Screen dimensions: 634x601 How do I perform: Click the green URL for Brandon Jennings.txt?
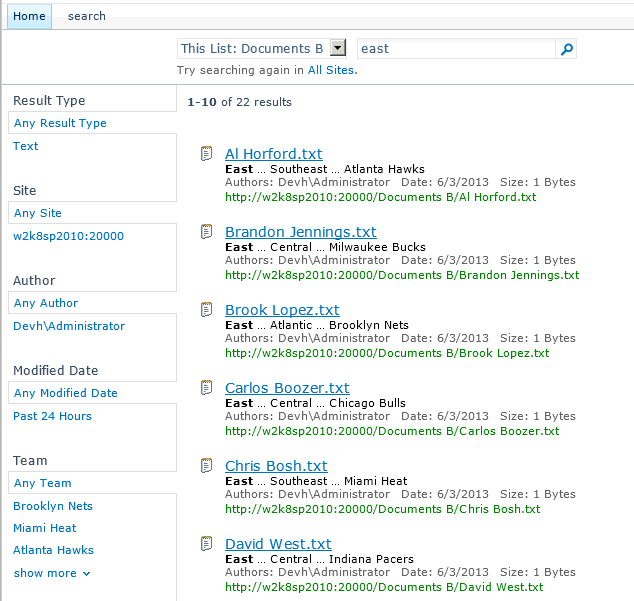click(x=402, y=275)
